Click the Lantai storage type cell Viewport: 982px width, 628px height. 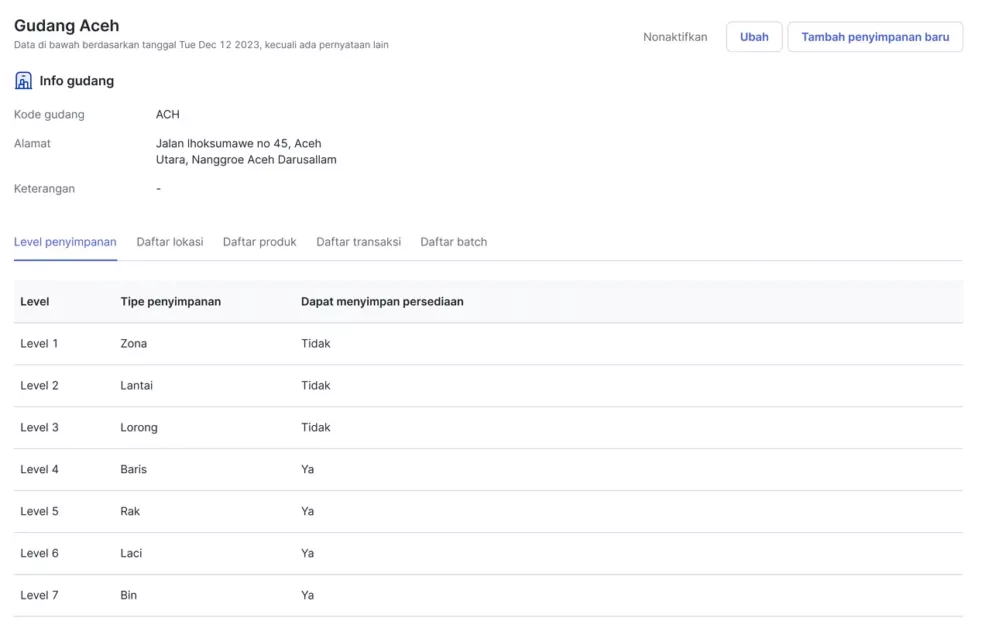[x=137, y=386]
